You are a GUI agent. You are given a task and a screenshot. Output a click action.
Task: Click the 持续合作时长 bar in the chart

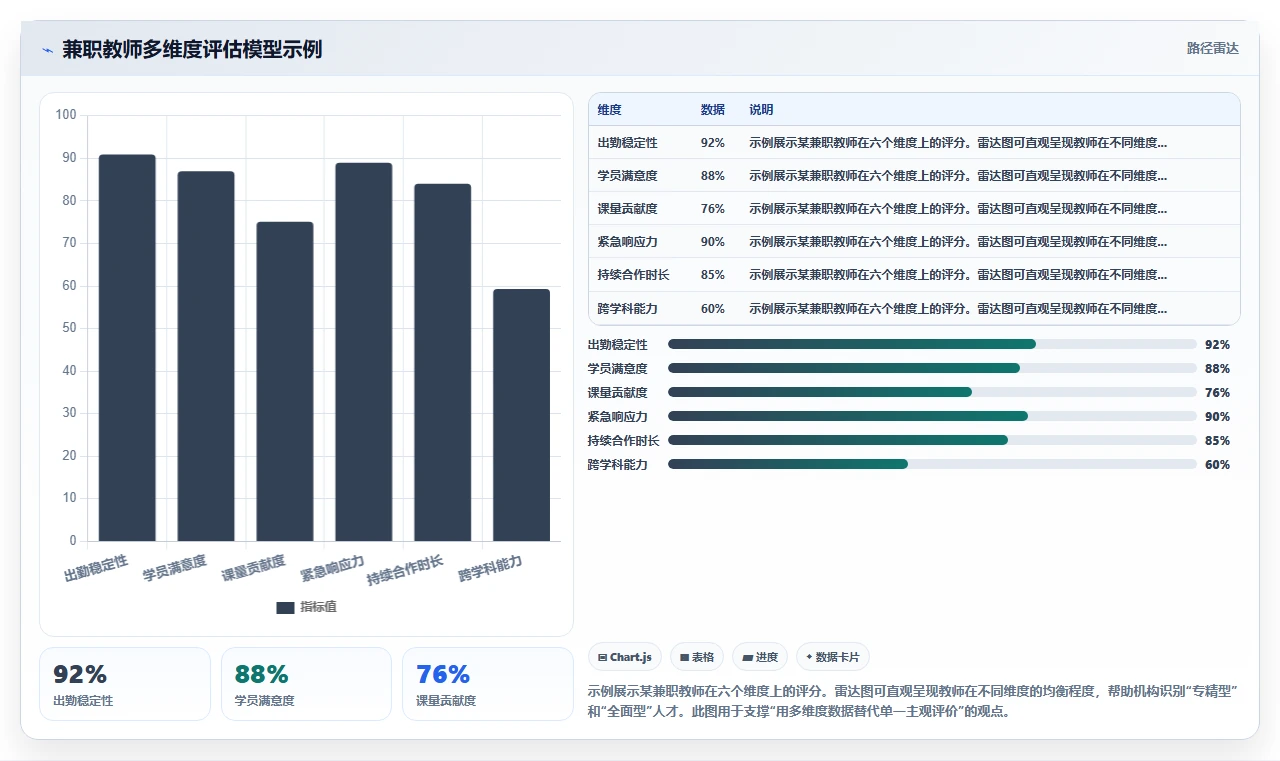click(443, 363)
